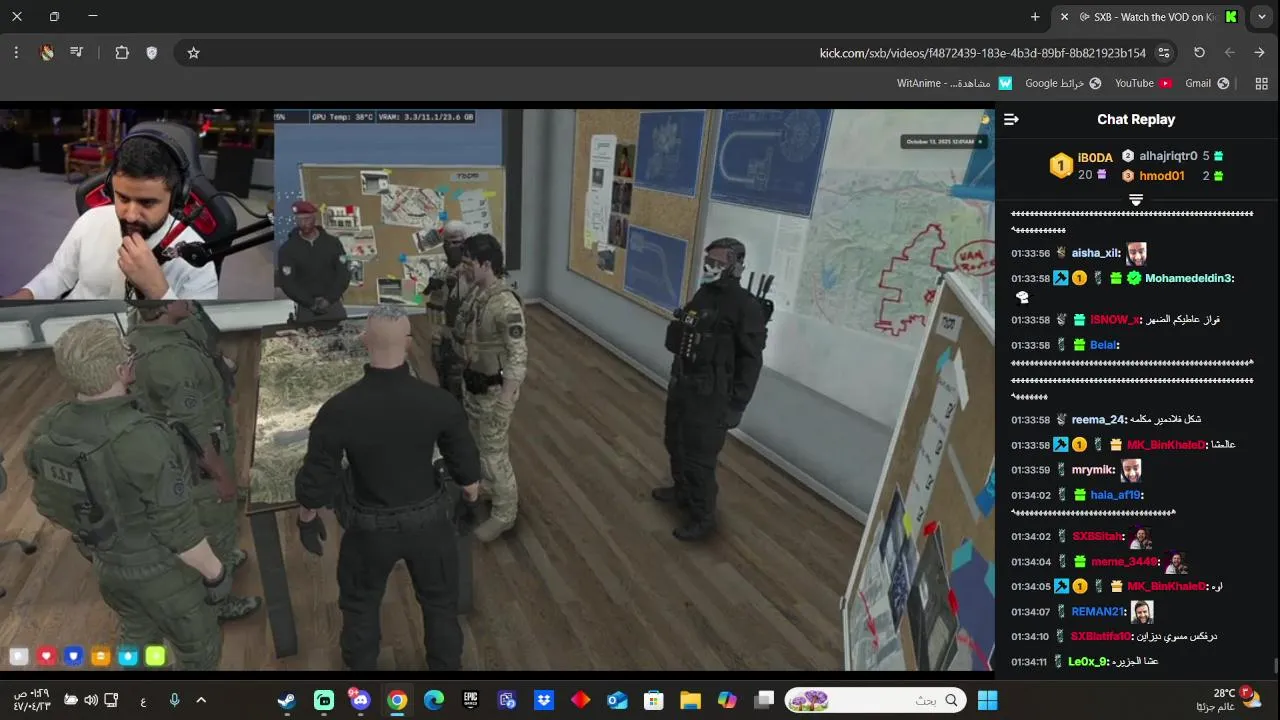Expand the gift leaderboard arrow
1280x720 pixels.
tap(1136, 200)
